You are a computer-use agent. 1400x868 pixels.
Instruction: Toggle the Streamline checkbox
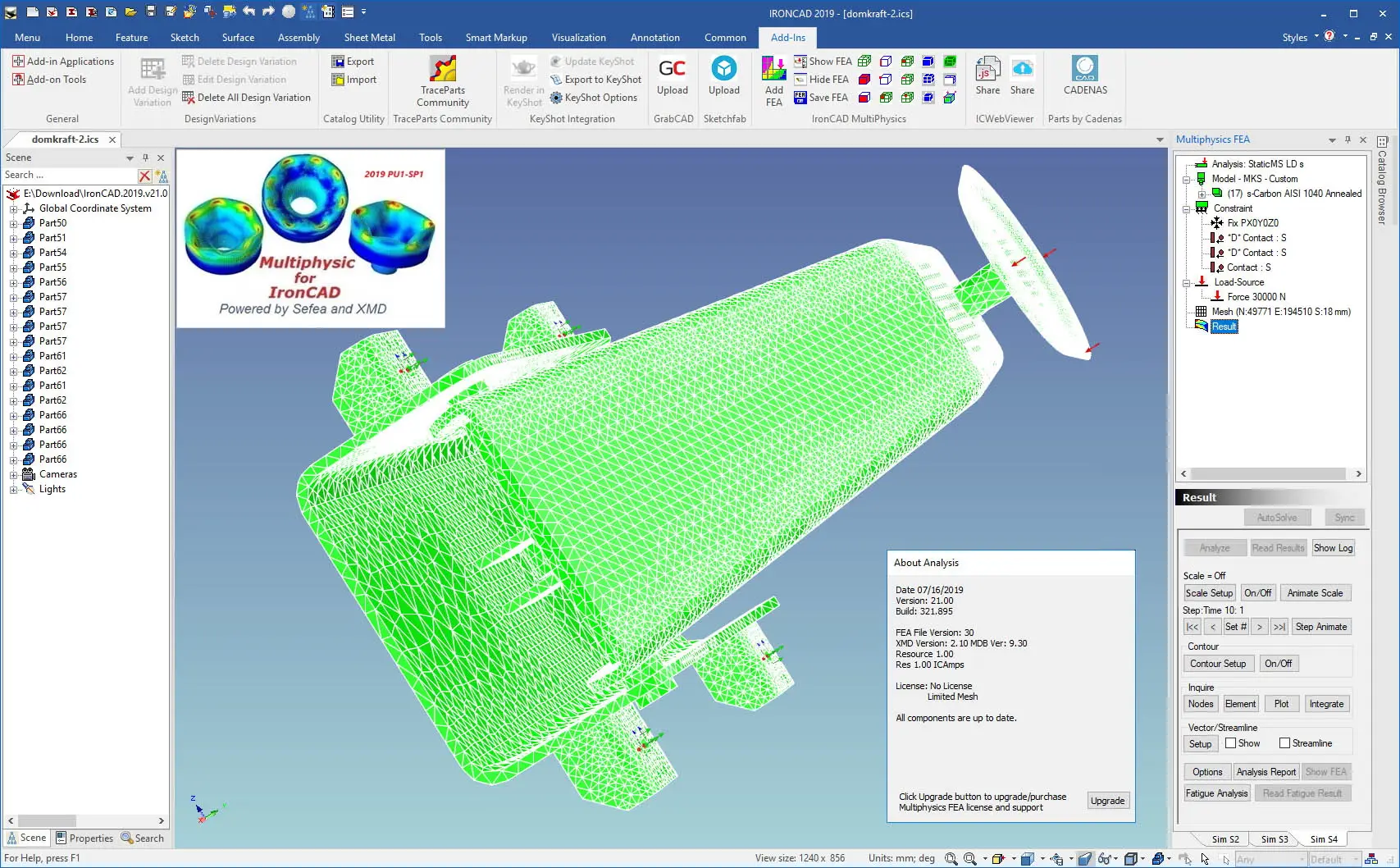pyautogui.click(x=1284, y=743)
